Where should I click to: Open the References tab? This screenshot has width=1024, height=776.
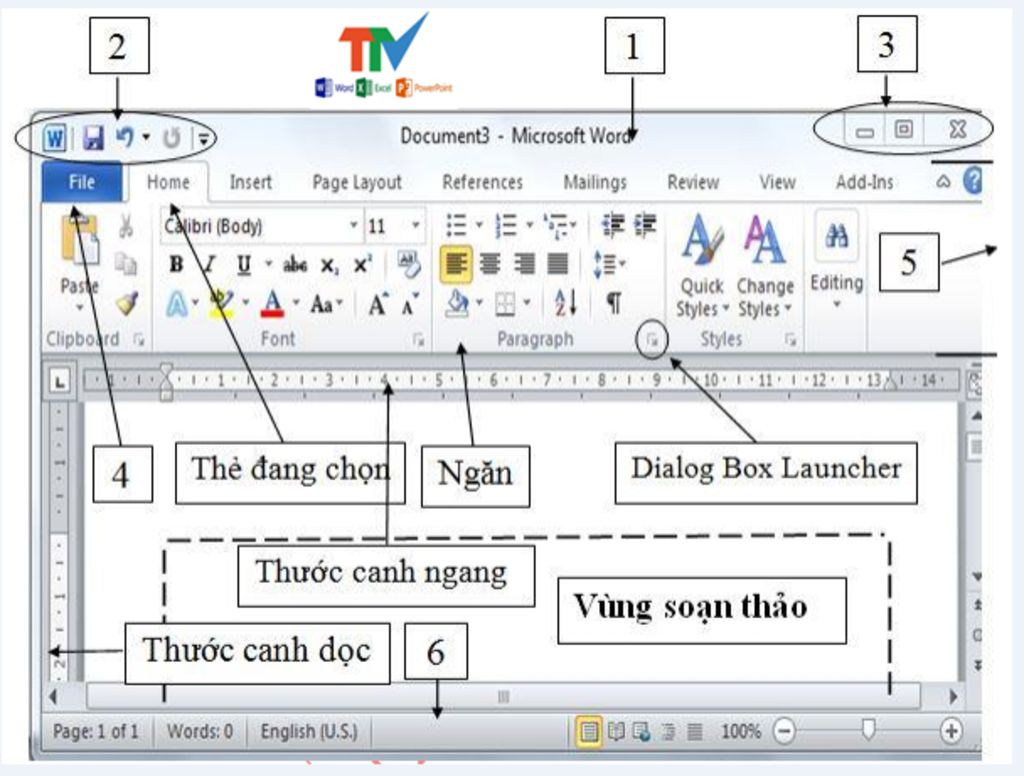tap(483, 182)
